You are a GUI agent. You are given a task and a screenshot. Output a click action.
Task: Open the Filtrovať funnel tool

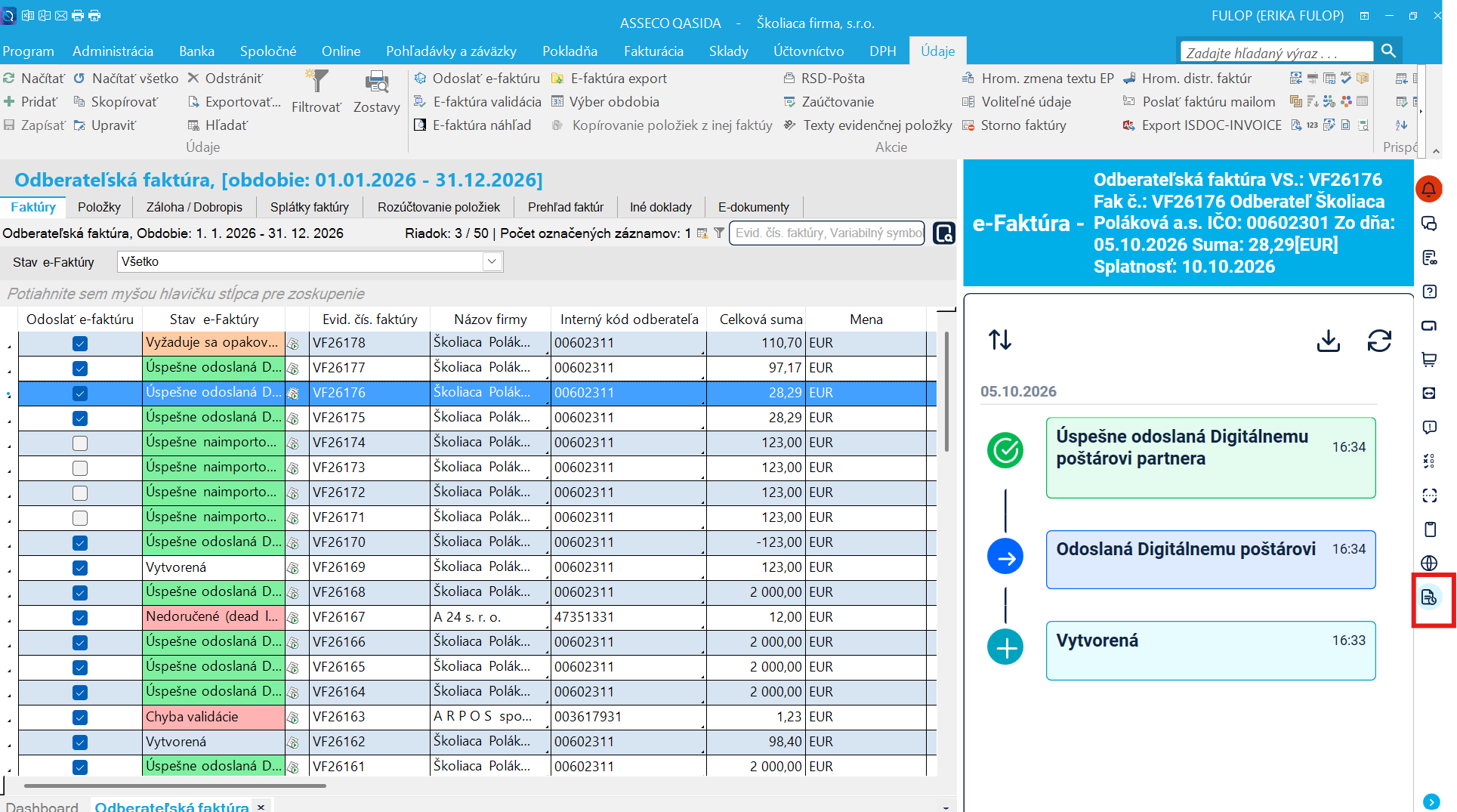pos(316,91)
